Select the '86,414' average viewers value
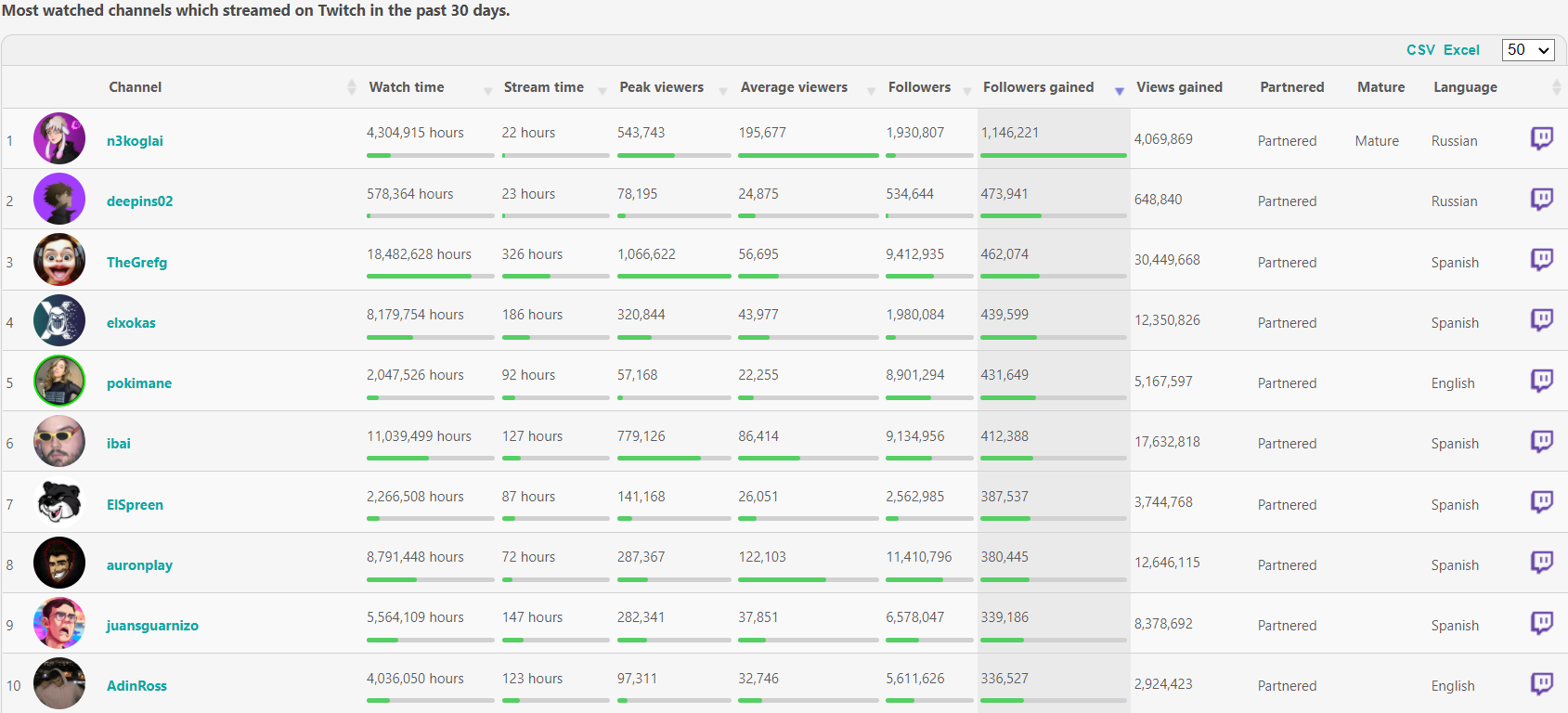Viewport: 1568px width, 713px height. click(758, 436)
